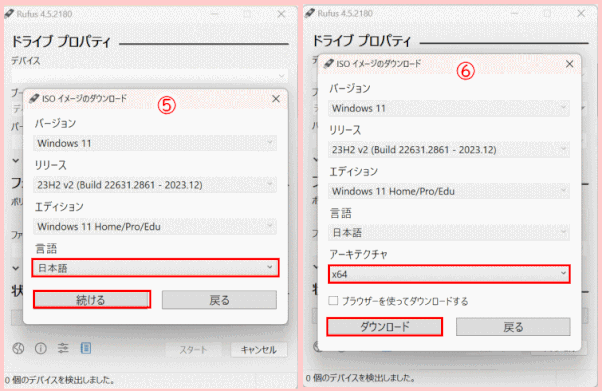Open the about info icon in left Rufus window
602x391 pixels.
click(x=41, y=348)
